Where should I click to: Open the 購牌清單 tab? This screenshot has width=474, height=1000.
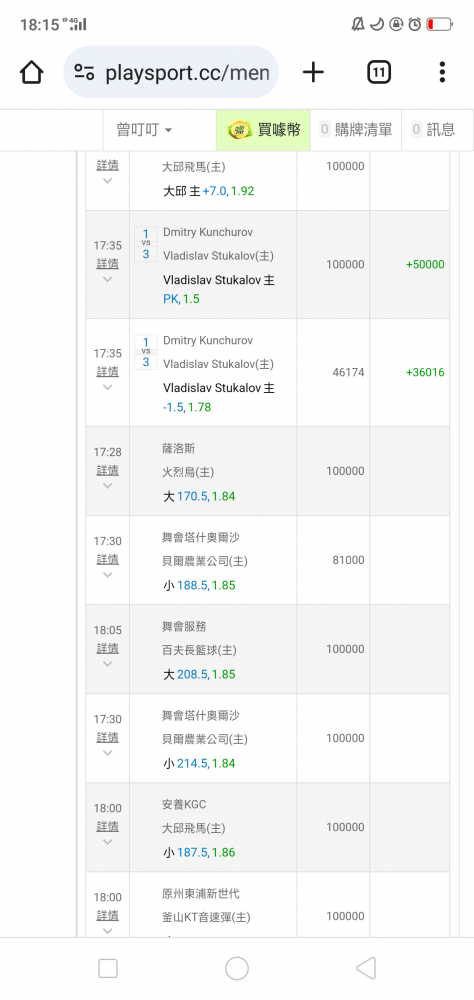tap(356, 130)
